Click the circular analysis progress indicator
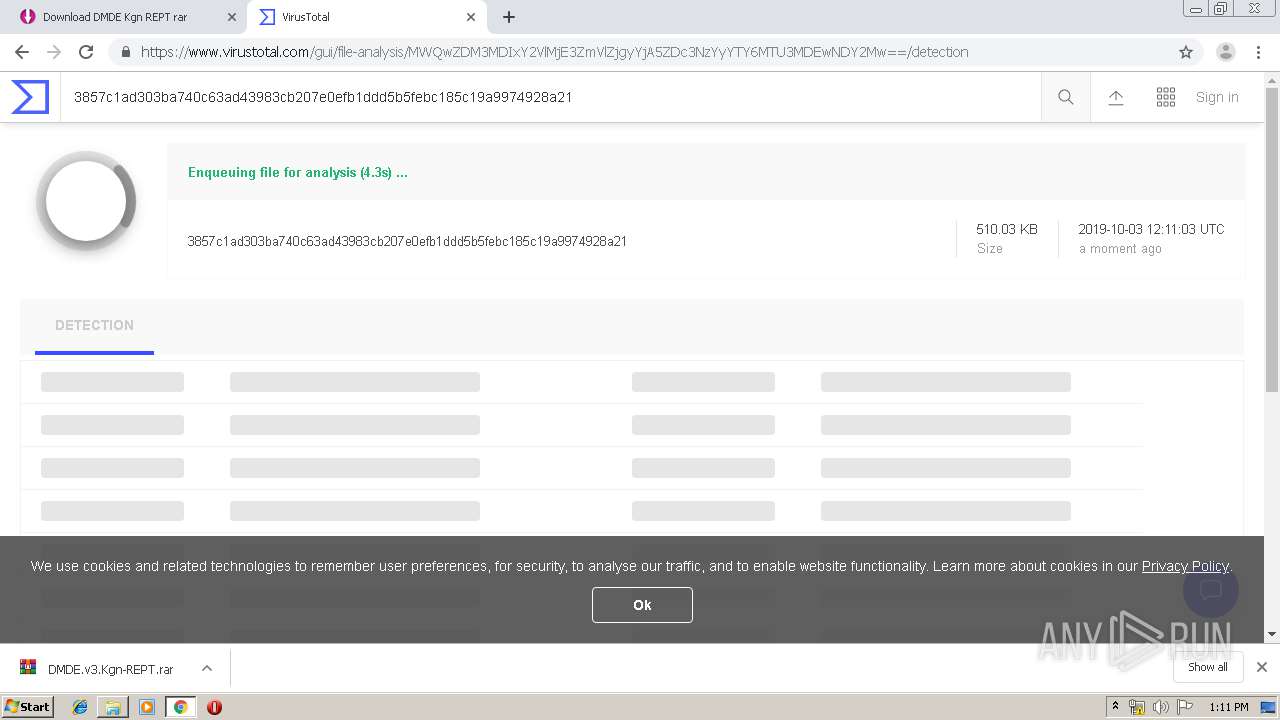The width and height of the screenshot is (1280, 720). pos(86,201)
